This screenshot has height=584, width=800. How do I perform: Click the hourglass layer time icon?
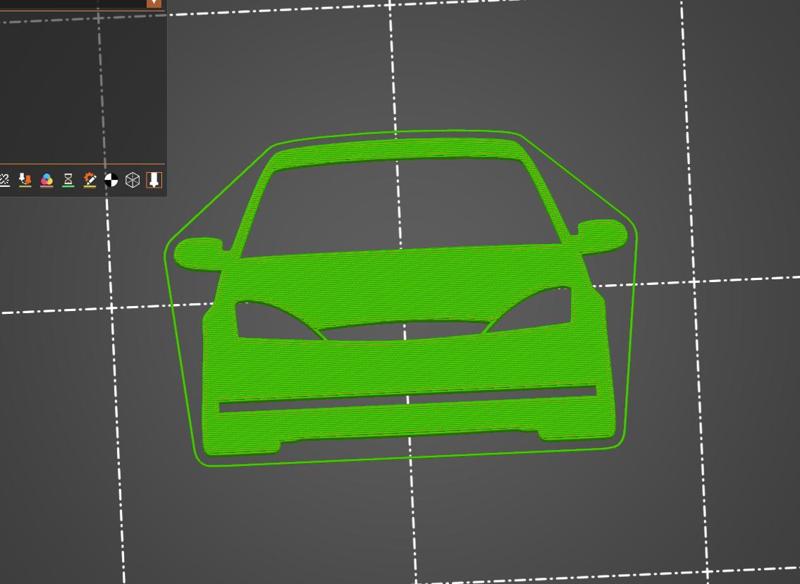(x=68, y=180)
